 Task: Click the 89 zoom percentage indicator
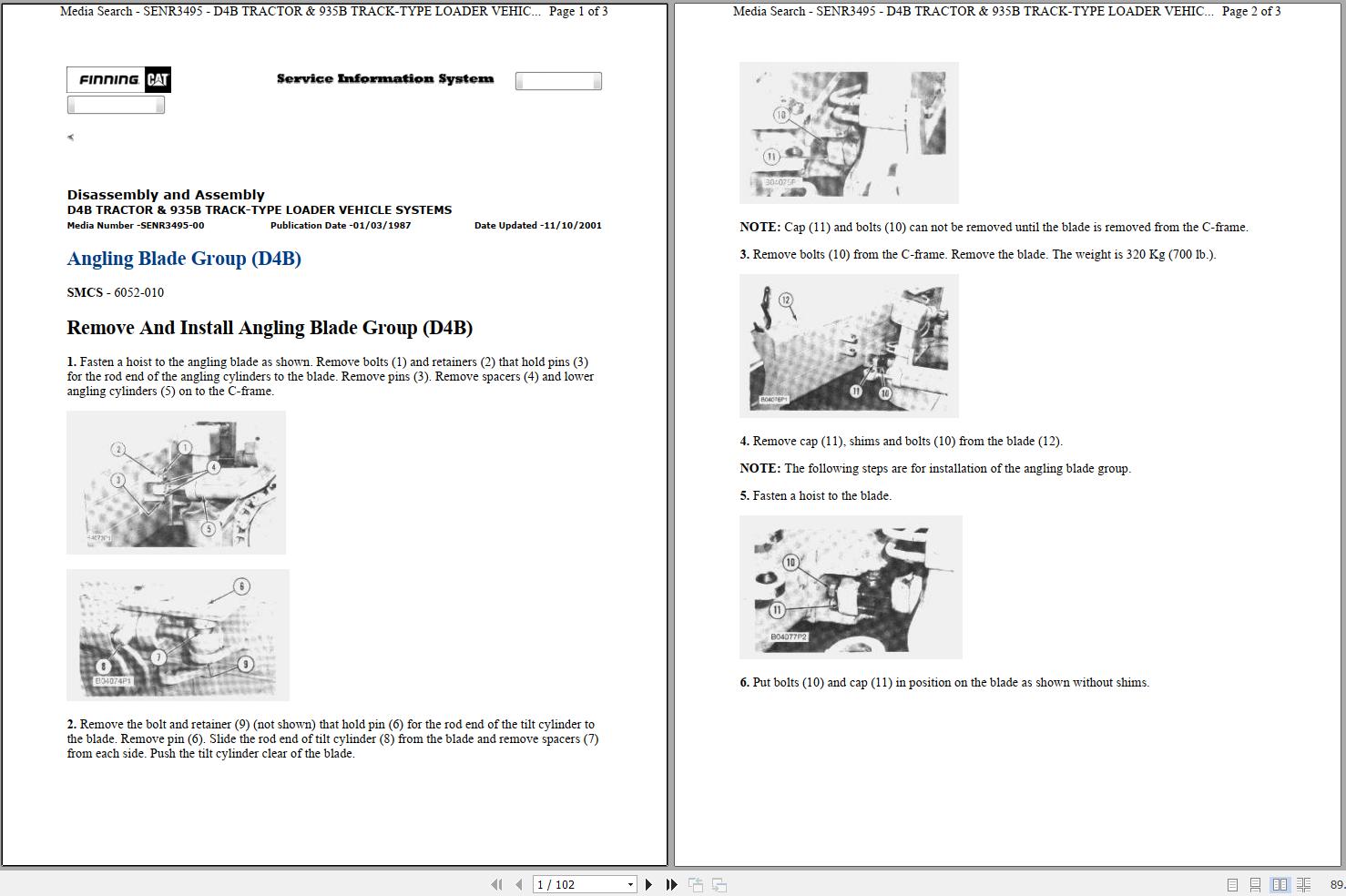[x=1335, y=884]
